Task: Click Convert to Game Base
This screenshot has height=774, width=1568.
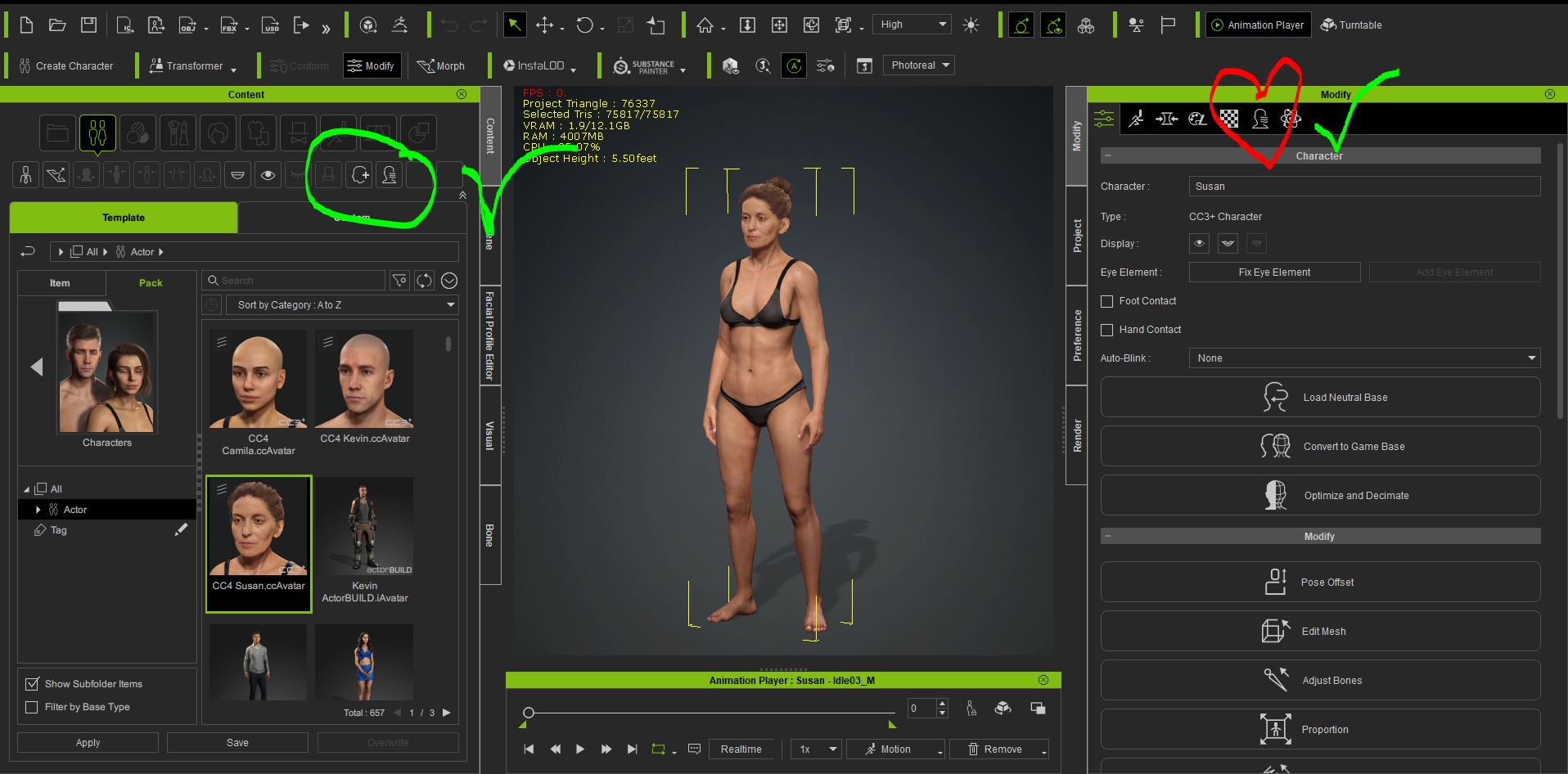Action: pyautogui.click(x=1320, y=447)
